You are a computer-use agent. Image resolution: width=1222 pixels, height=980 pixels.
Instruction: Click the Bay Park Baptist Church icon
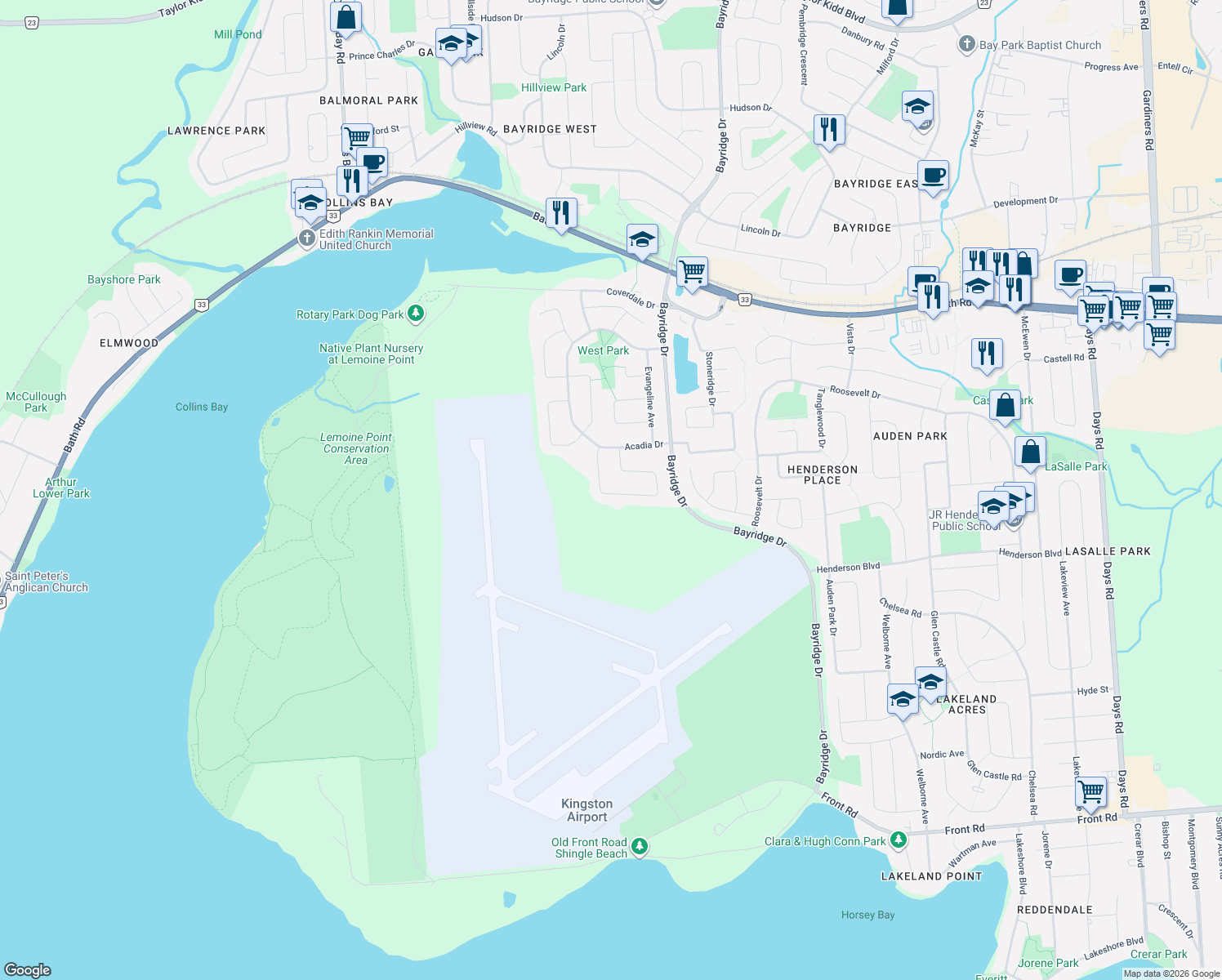(966, 45)
